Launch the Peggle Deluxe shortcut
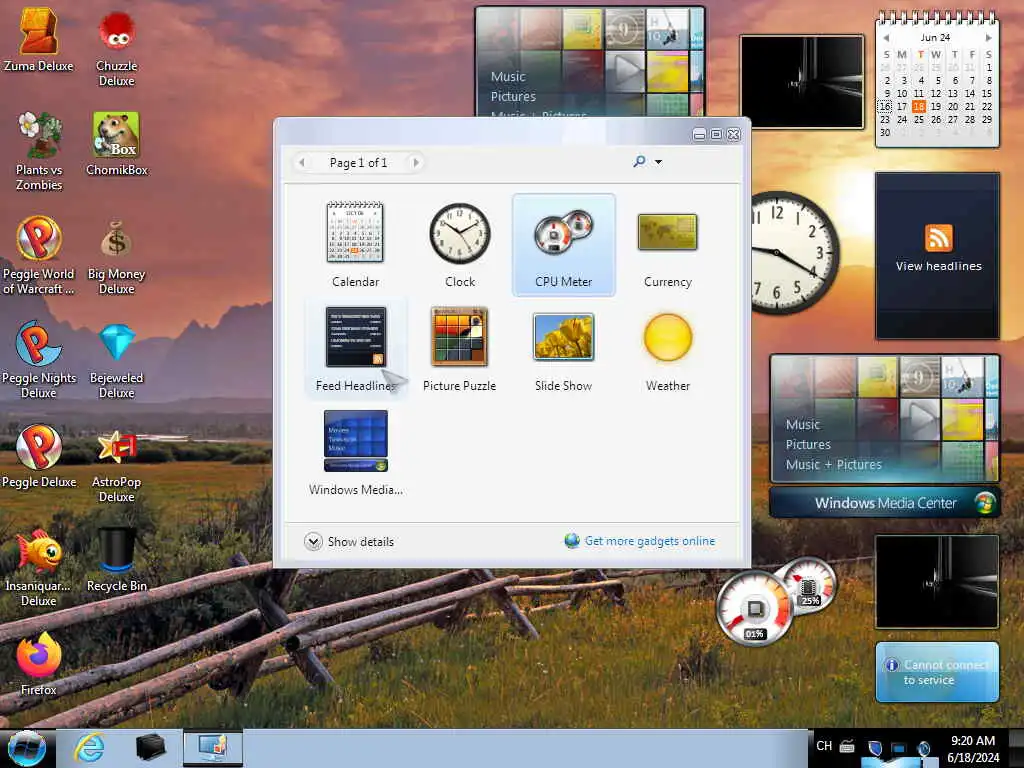The image size is (1024, 768). coord(39,456)
